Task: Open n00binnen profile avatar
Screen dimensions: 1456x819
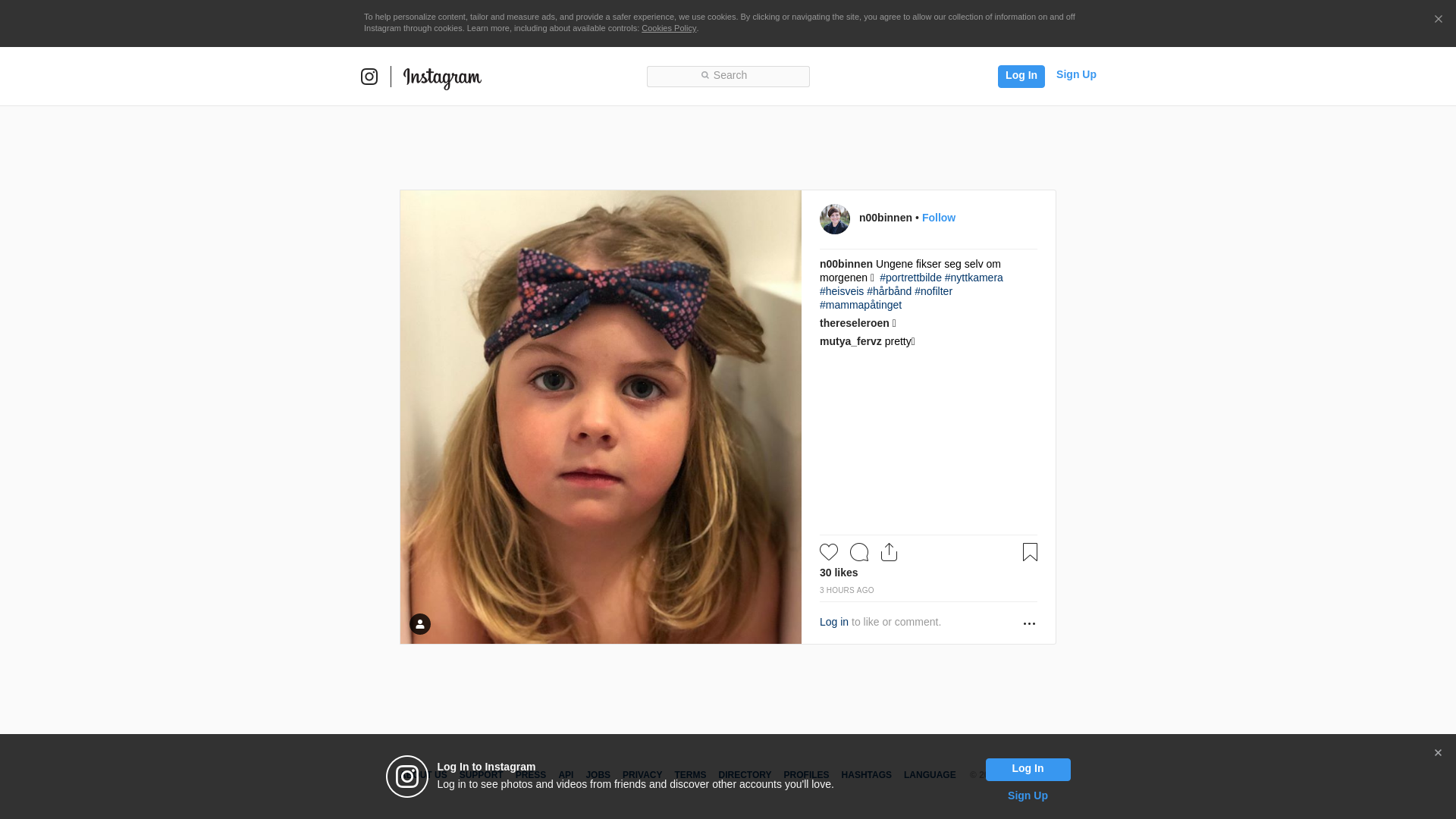Action: pos(835,219)
